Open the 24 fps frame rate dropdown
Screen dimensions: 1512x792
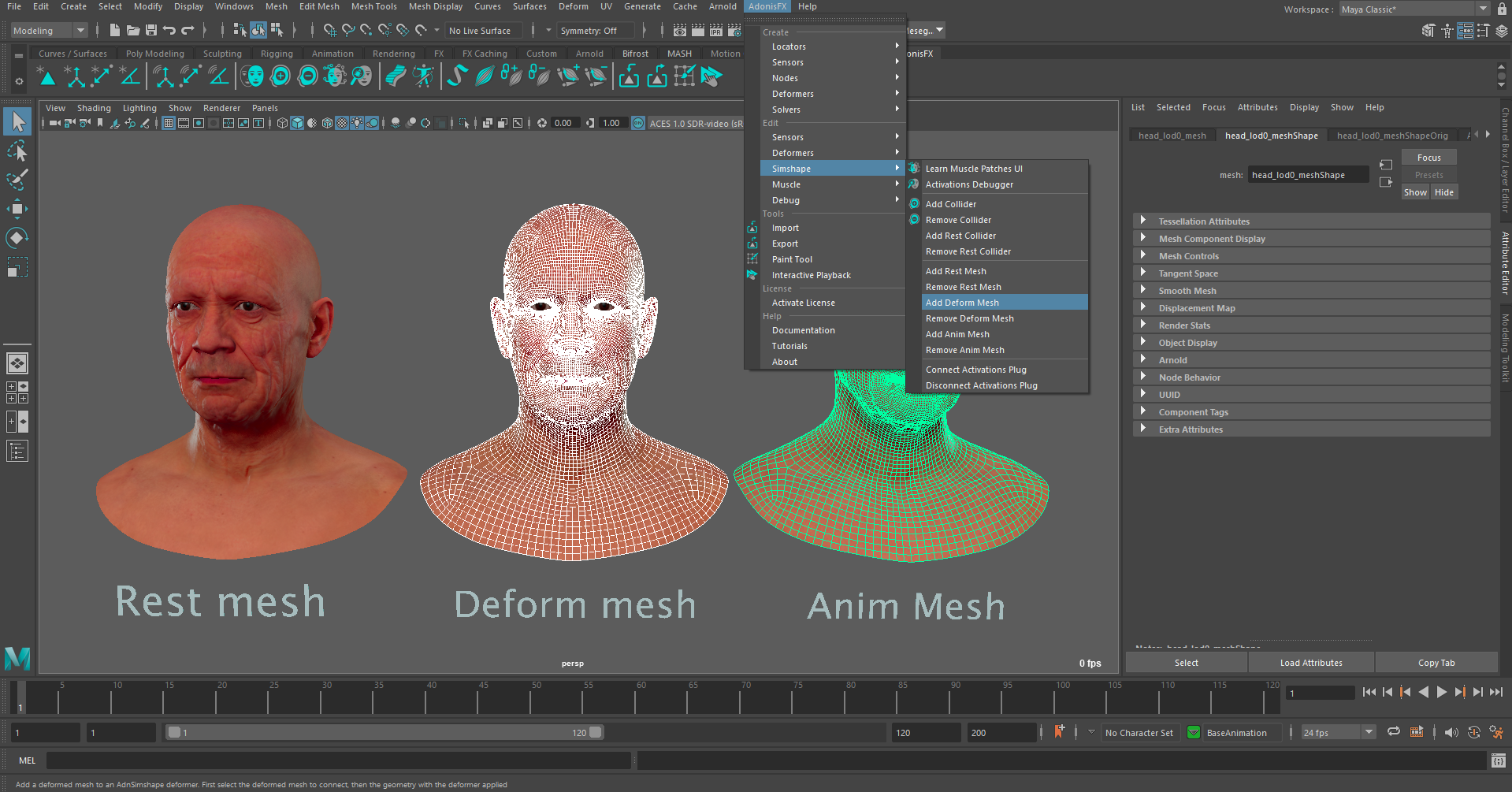[x=1338, y=732]
